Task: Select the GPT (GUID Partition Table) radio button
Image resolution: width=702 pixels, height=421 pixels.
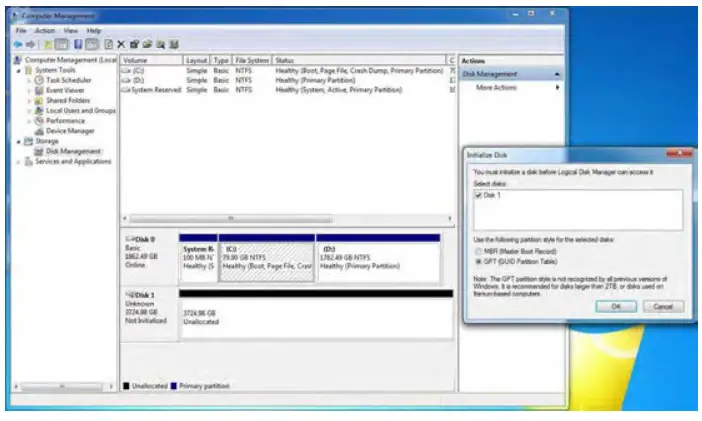Action: point(479,262)
